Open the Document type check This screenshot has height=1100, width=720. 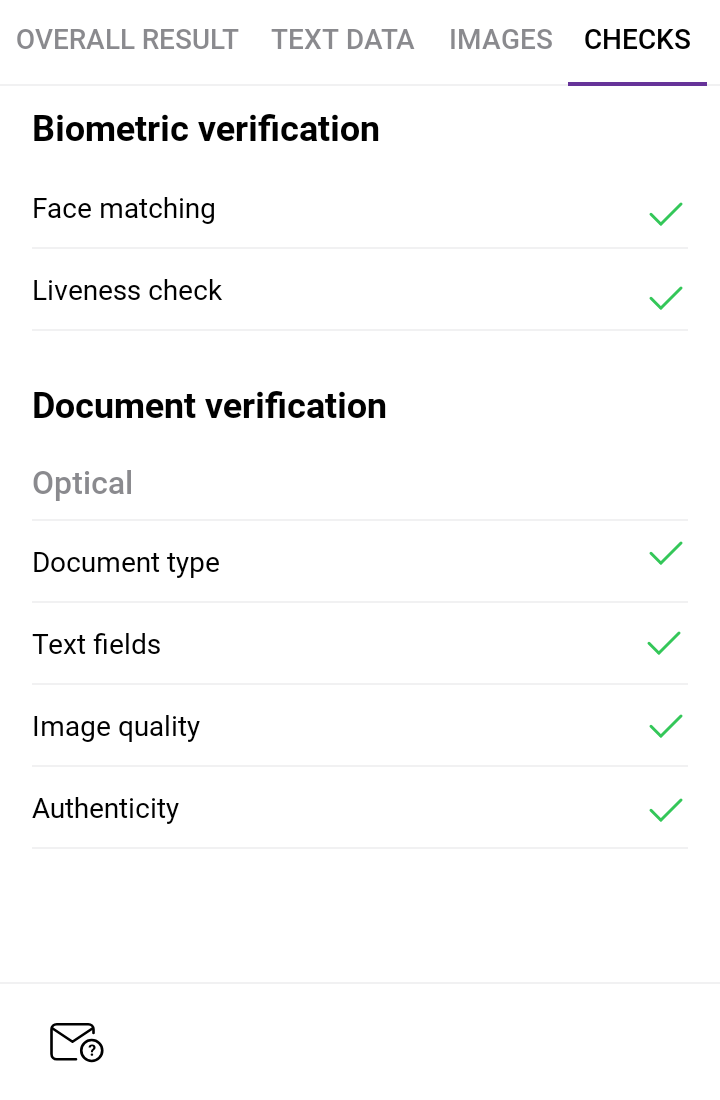click(126, 563)
